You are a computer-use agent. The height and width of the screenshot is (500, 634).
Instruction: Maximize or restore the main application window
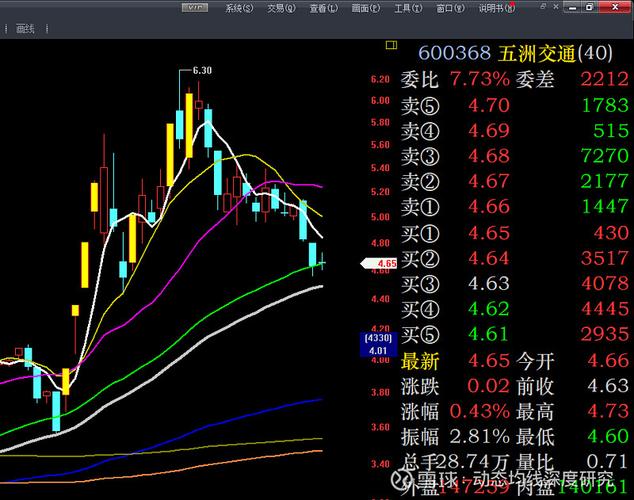590,7
